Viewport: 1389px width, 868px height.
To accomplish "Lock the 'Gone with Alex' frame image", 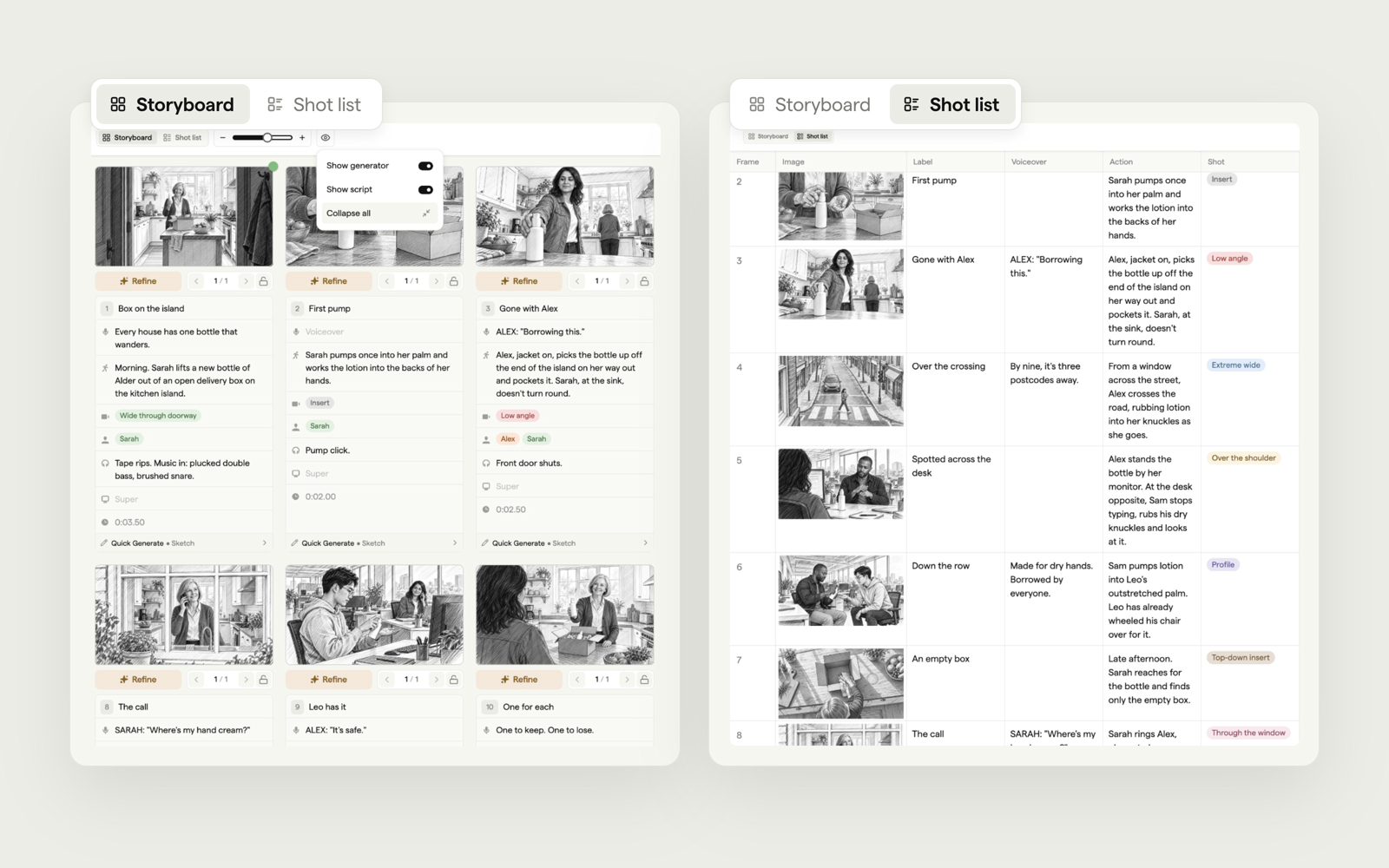I will (x=644, y=281).
